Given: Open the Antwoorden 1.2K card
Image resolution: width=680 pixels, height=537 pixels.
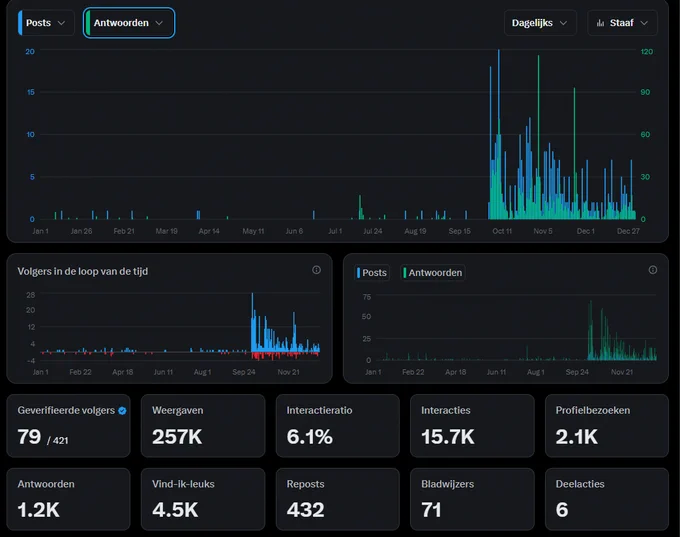Looking at the screenshot, I should click(x=69, y=499).
